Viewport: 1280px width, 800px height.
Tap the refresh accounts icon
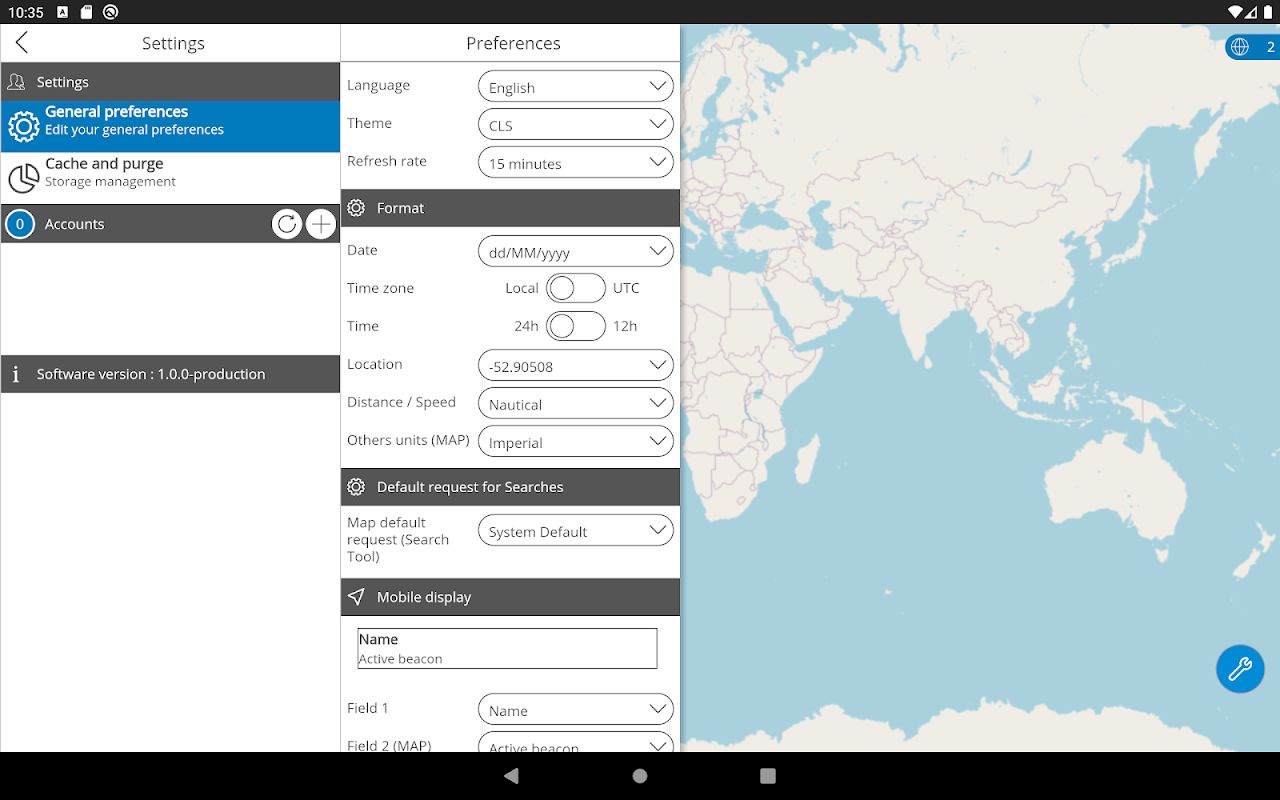point(287,224)
